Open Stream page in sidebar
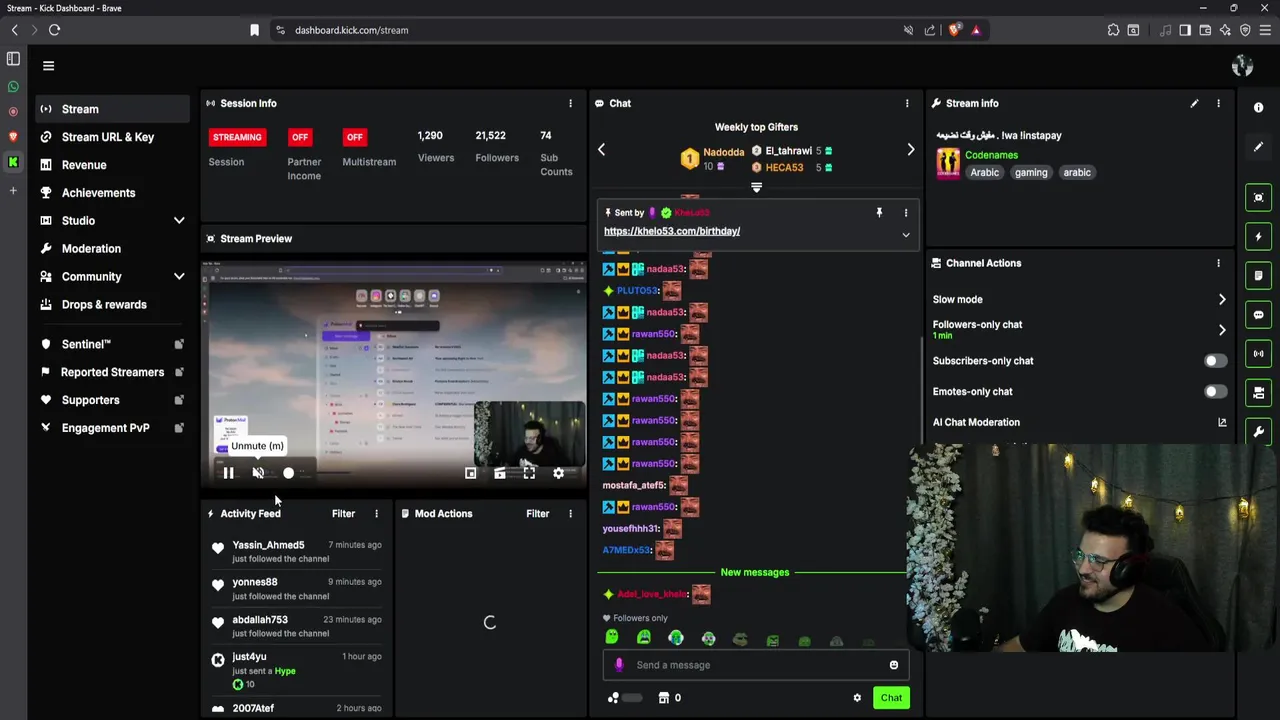This screenshot has width=1280, height=720. pyautogui.click(x=111, y=109)
